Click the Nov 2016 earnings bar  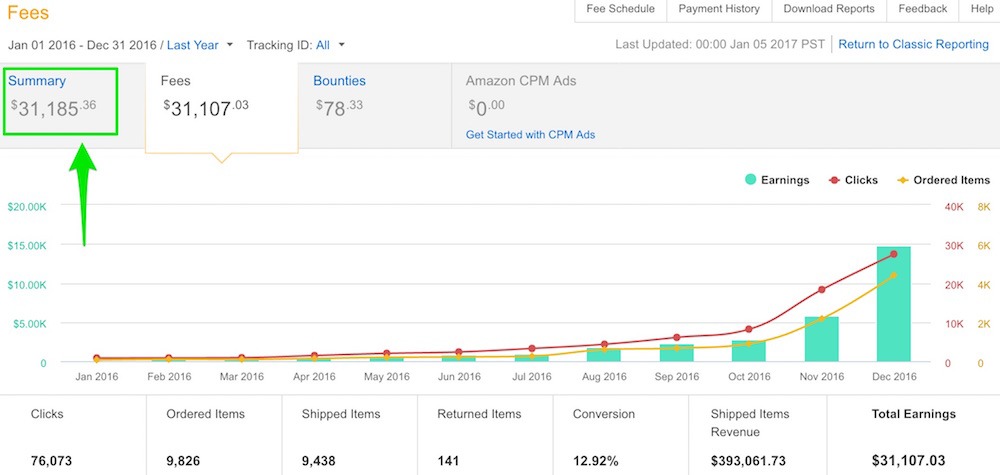click(821, 339)
